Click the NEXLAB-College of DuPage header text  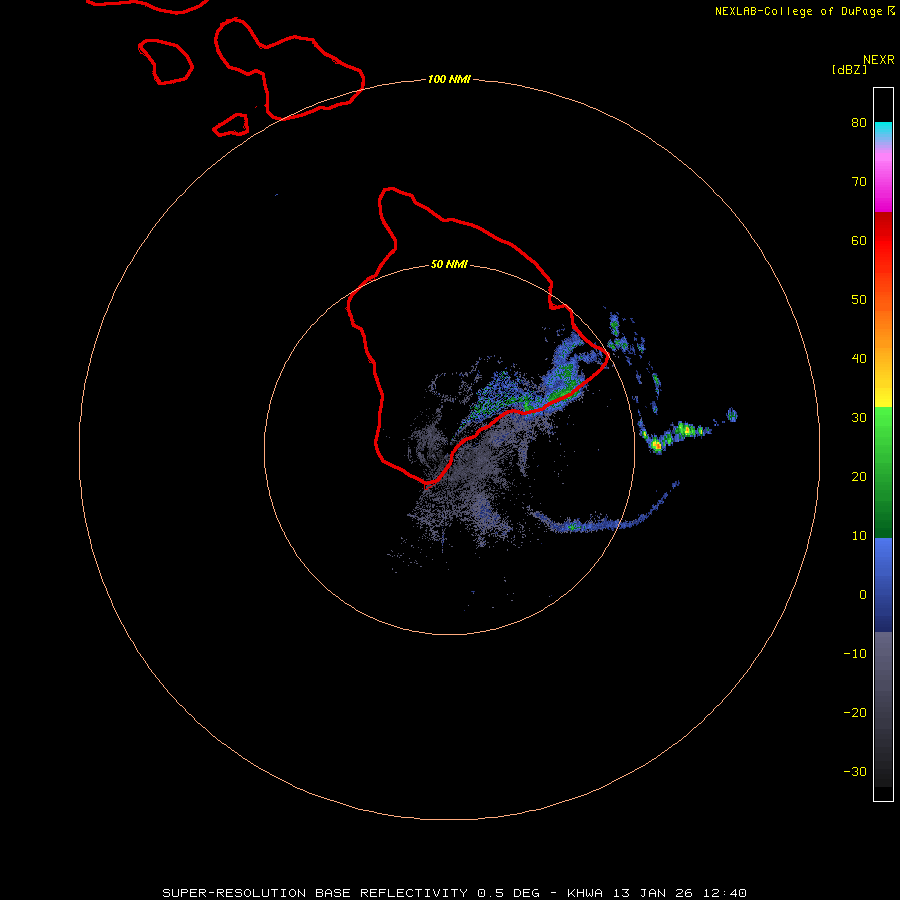click(x=799, y=11)
